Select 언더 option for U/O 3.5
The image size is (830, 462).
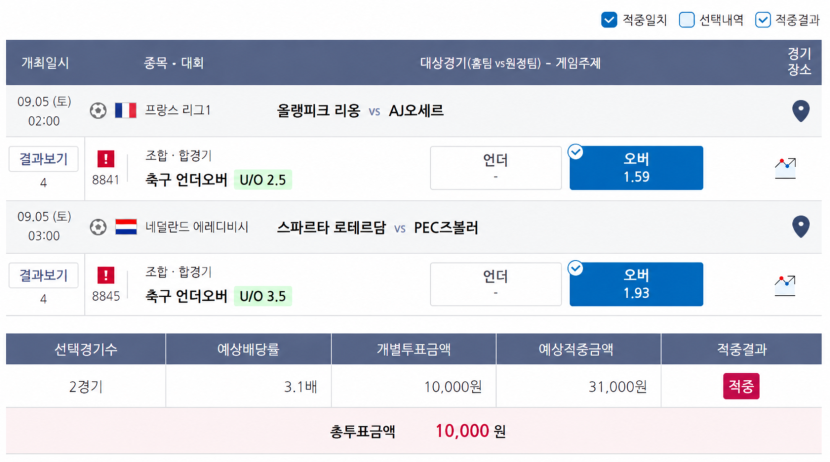[x=495, y=284]
